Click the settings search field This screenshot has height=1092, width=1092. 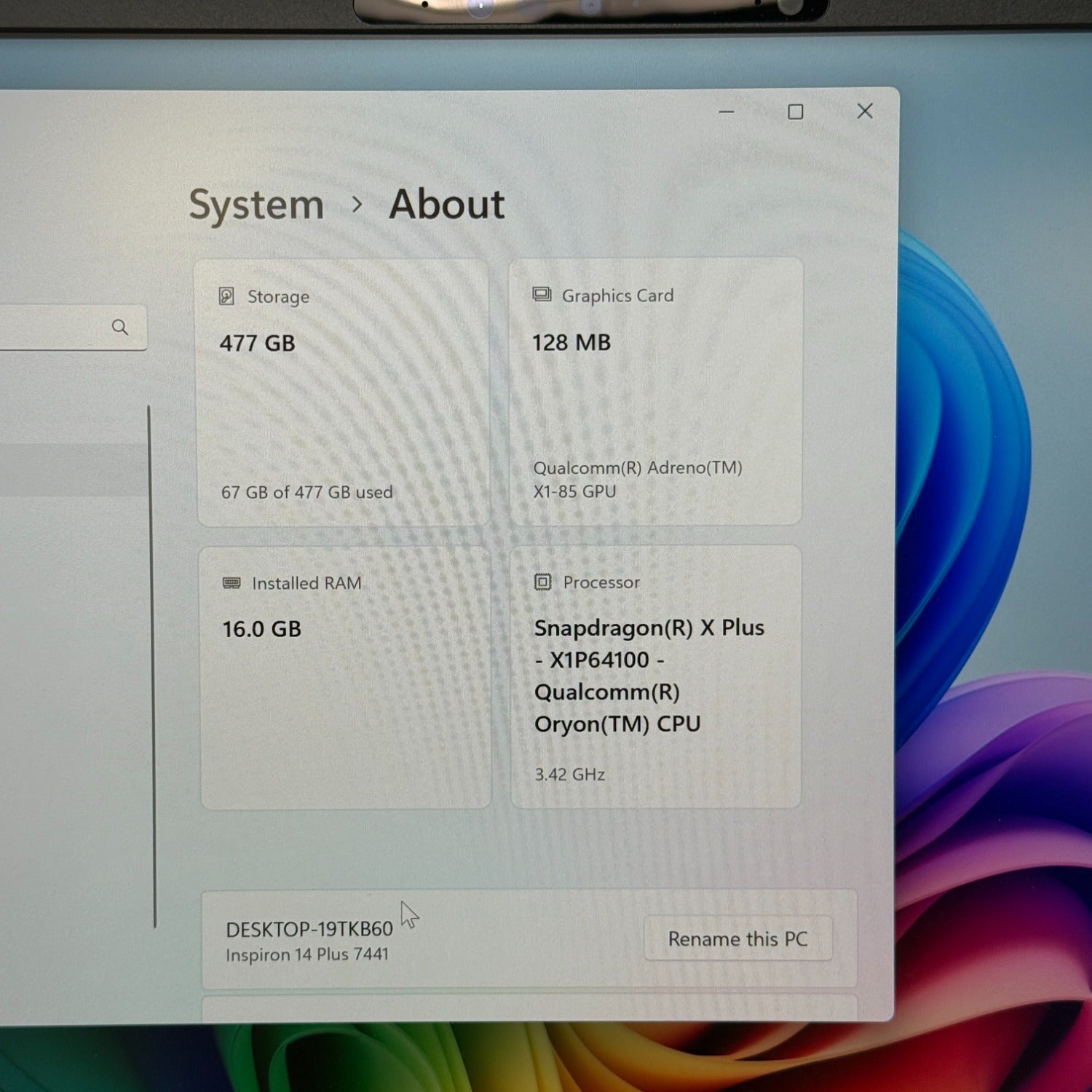[73, 328]
